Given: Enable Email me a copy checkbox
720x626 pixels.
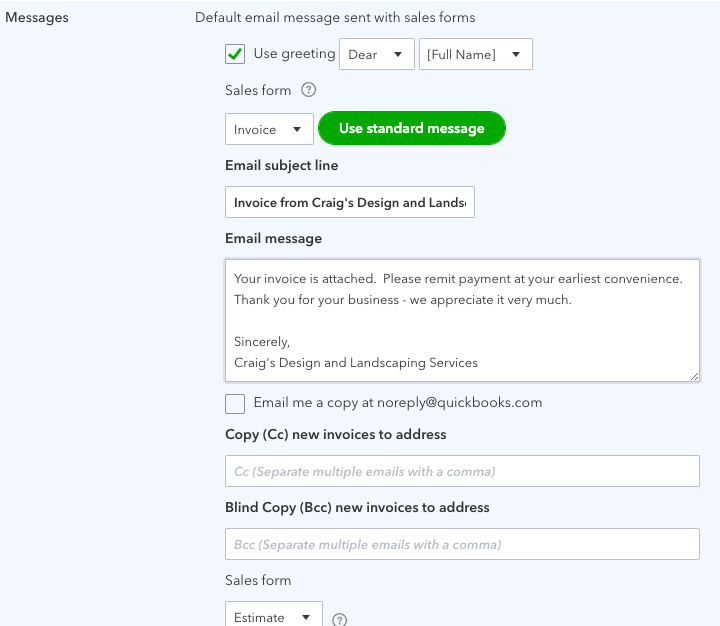Looking at the screenshot, I should tap(235, 403).
